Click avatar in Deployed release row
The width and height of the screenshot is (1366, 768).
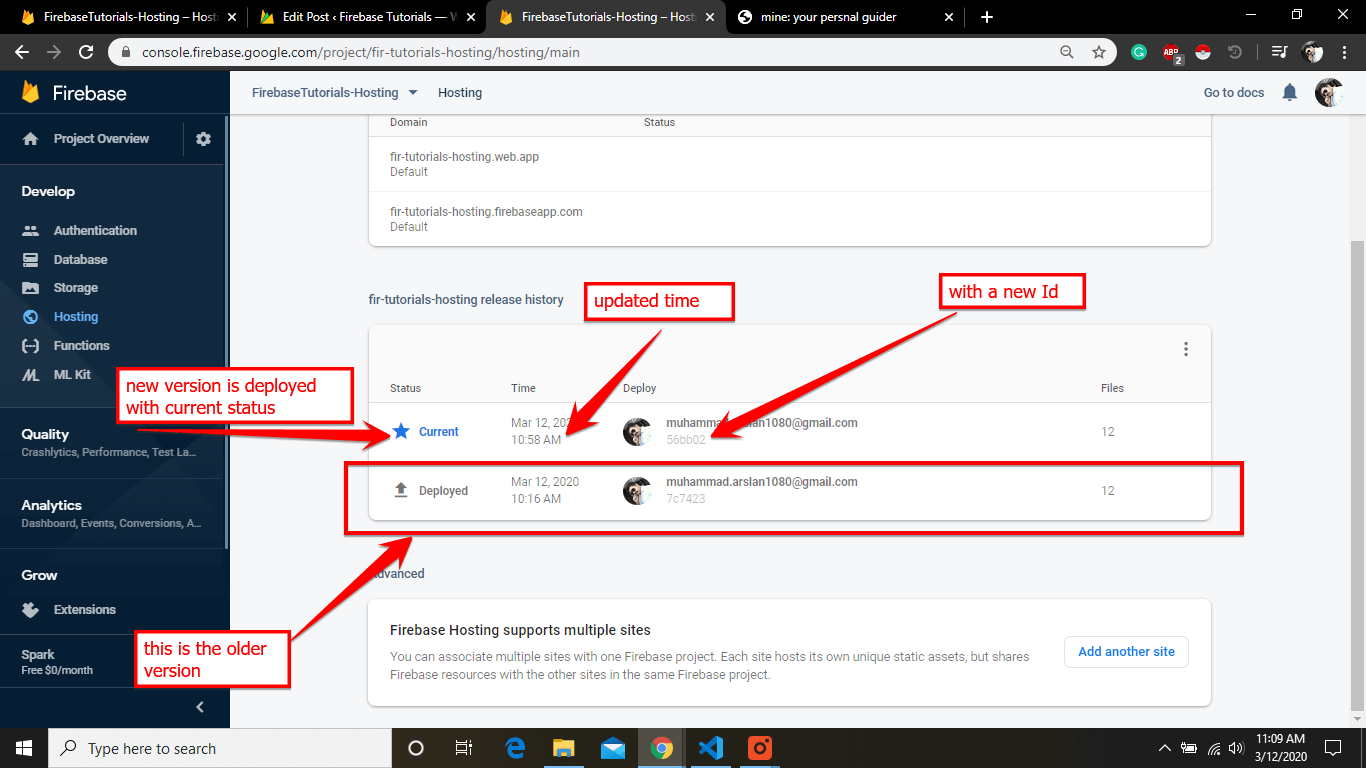(637, 491)
